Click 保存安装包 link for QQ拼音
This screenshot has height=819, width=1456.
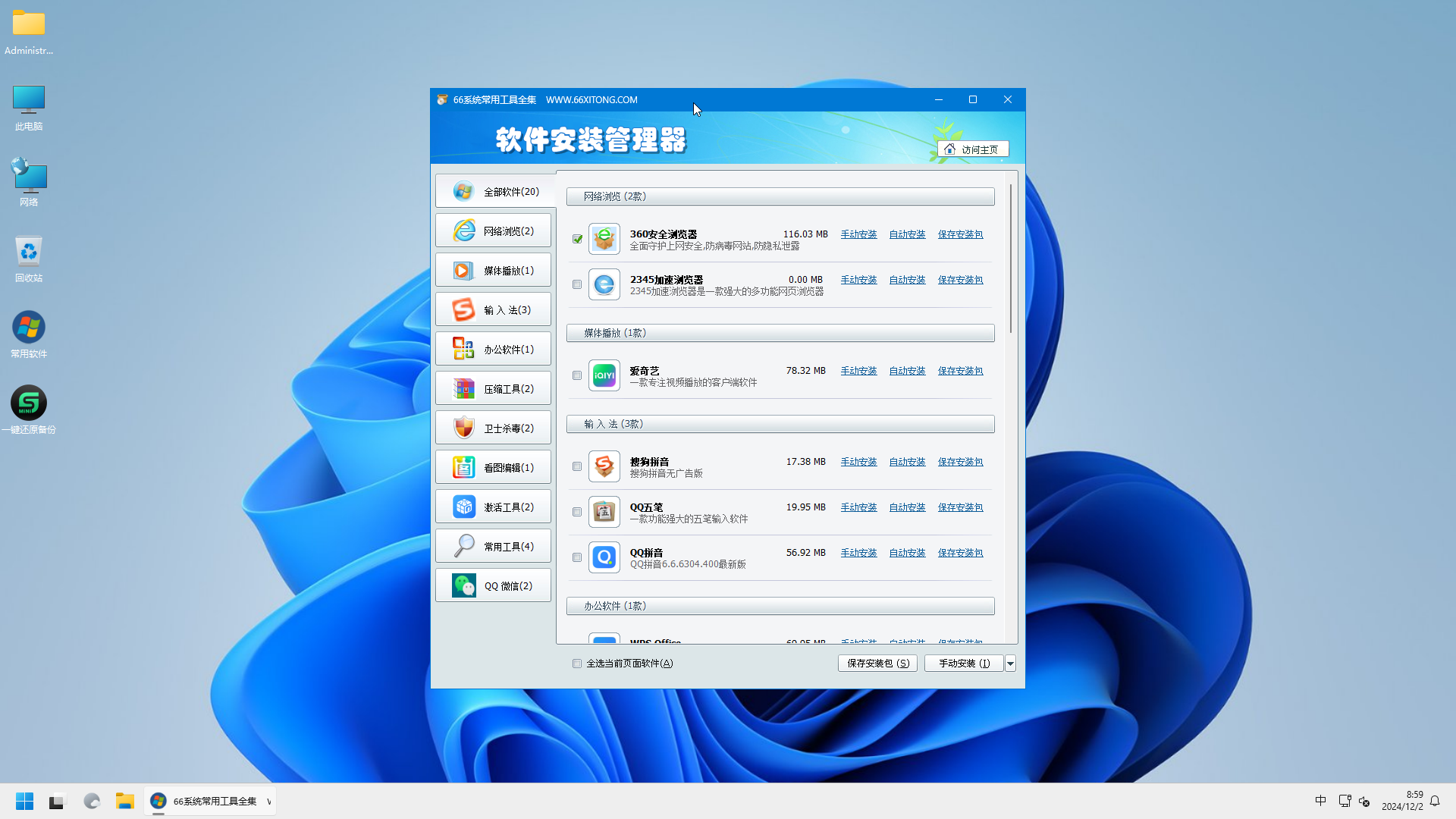point(960,553)
